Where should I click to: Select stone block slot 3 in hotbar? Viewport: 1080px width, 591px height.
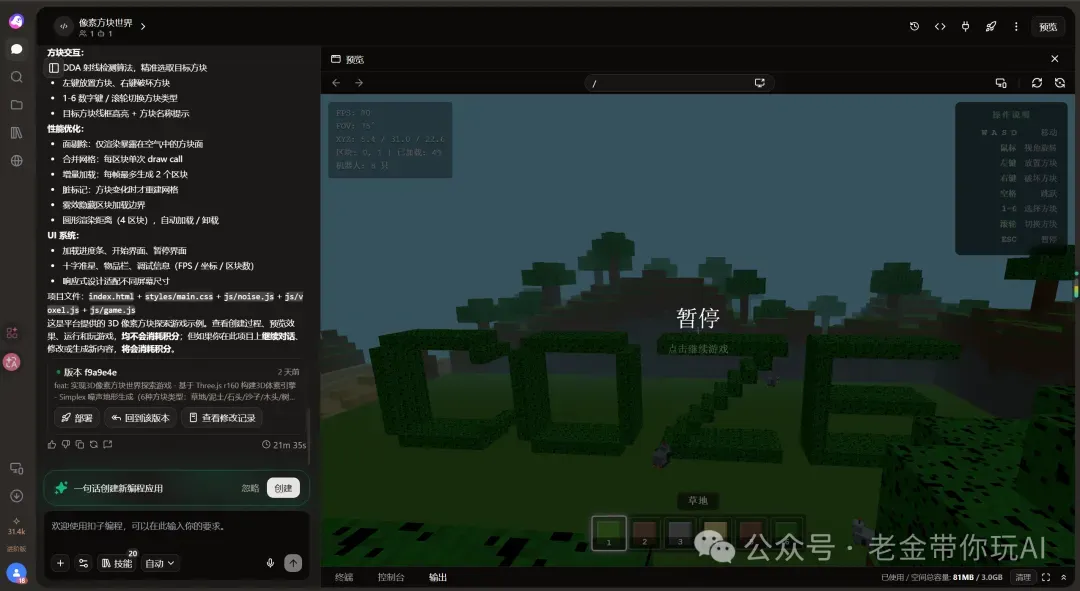(680, 533)
